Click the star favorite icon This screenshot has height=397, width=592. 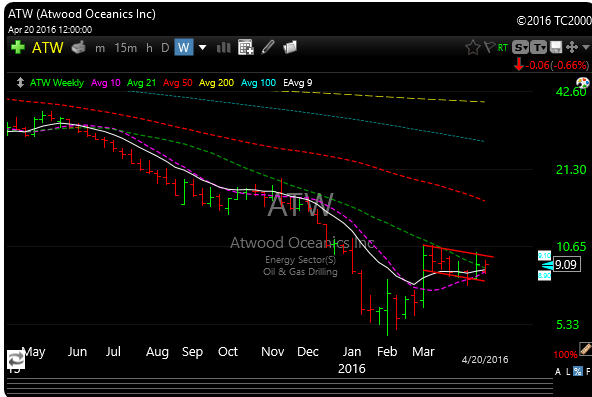[x=472, y=48]
